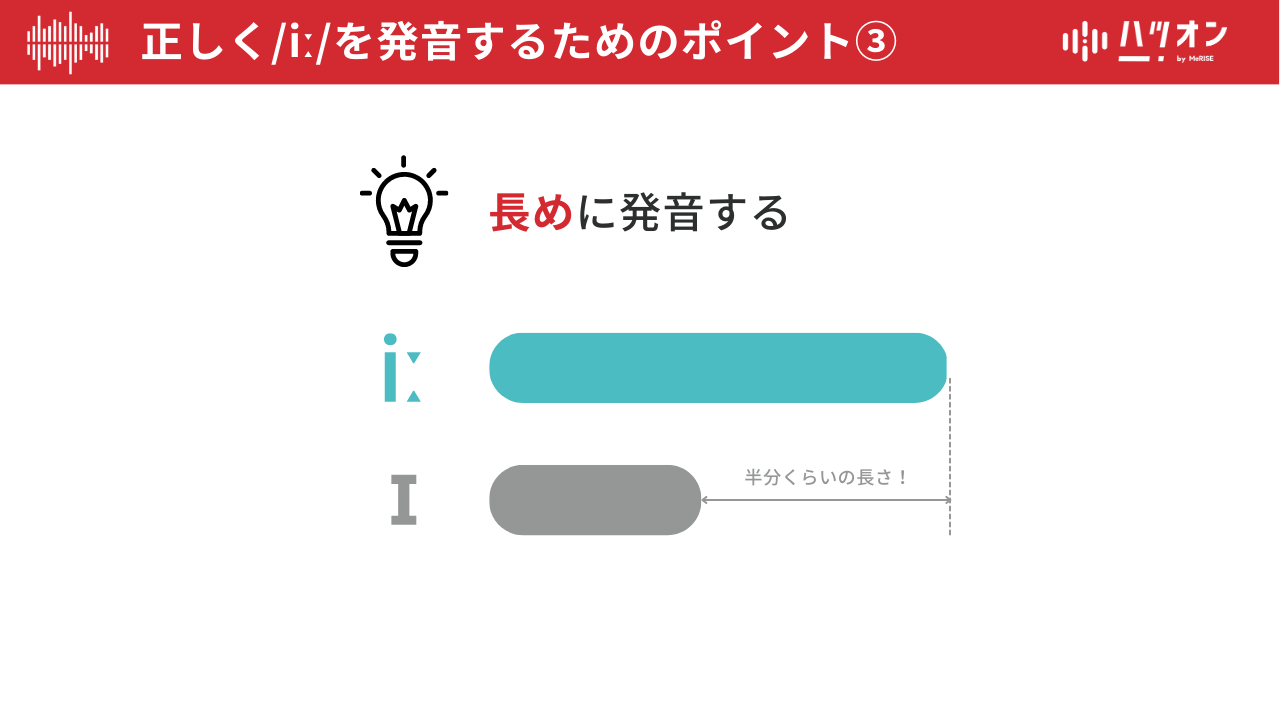Image resolution: width=1280 pixels, height=720 pixels.
Task: Click the red header banner
Action: (x=640, y=42)
